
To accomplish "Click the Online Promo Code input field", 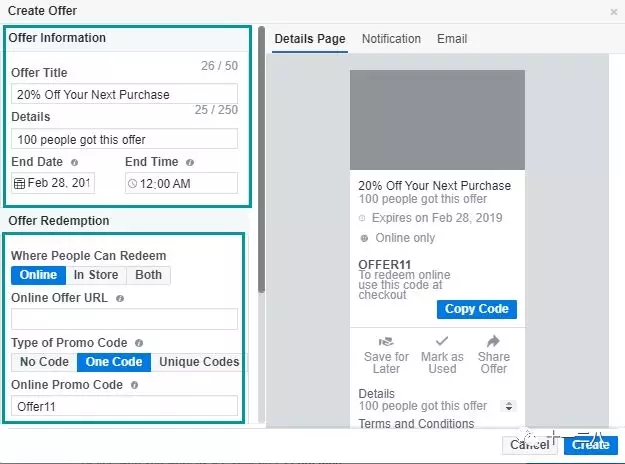I will click(x=124, y=406).
